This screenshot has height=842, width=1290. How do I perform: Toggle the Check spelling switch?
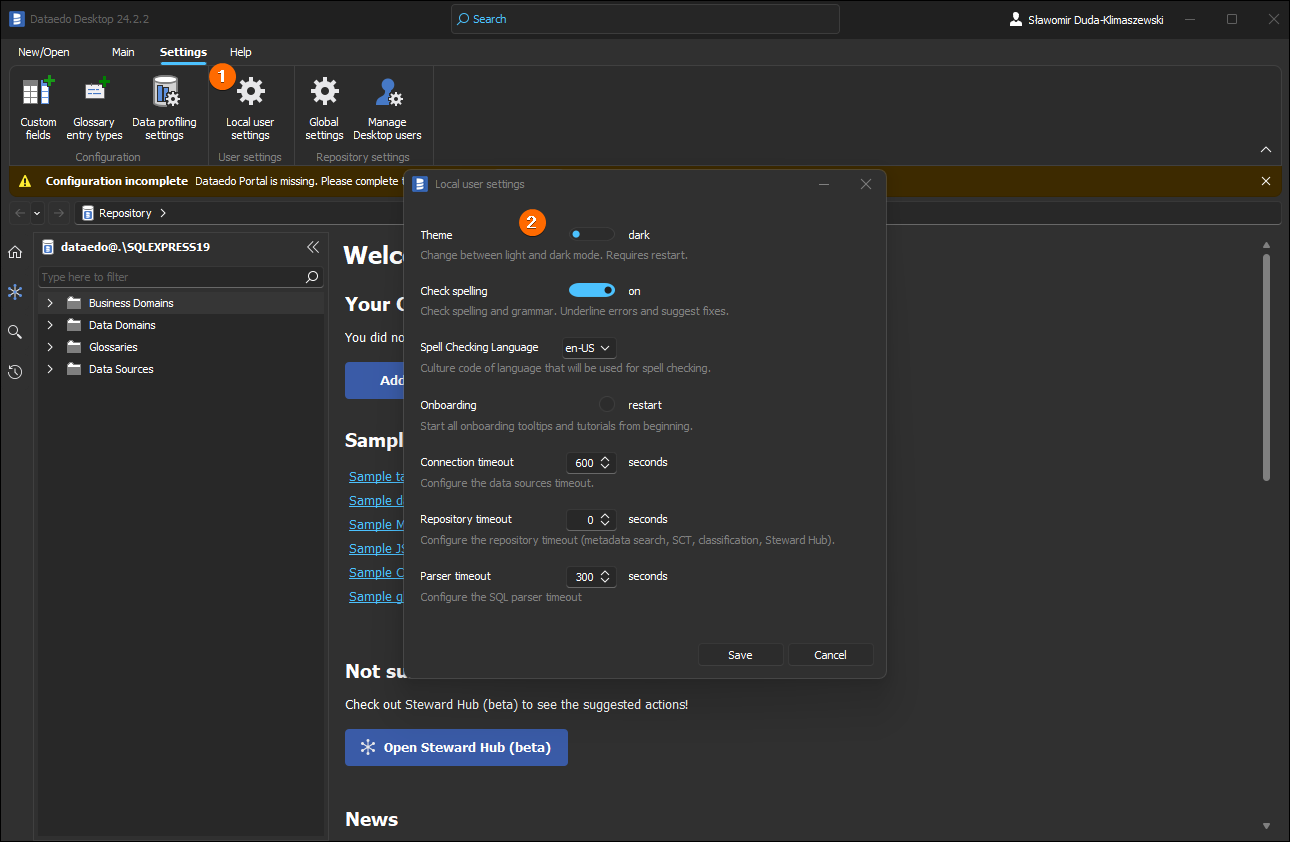592,290
